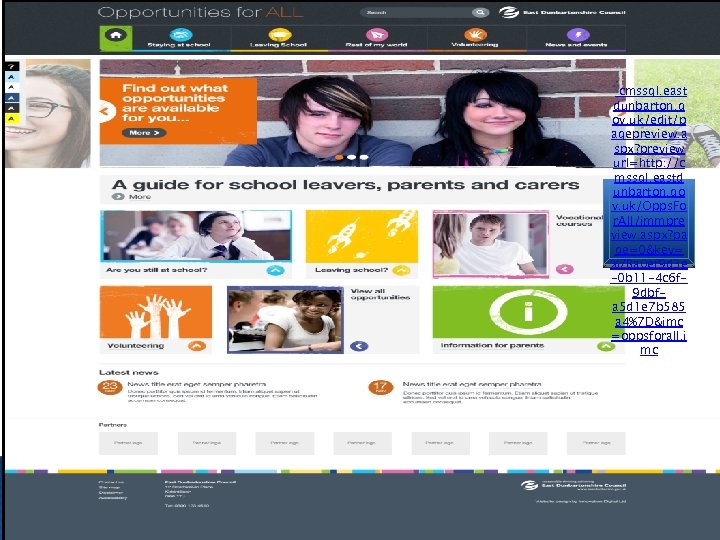Expand the Information for parents green arrow
The width and height of the screenshot is (720, 540).
(606, 346)
